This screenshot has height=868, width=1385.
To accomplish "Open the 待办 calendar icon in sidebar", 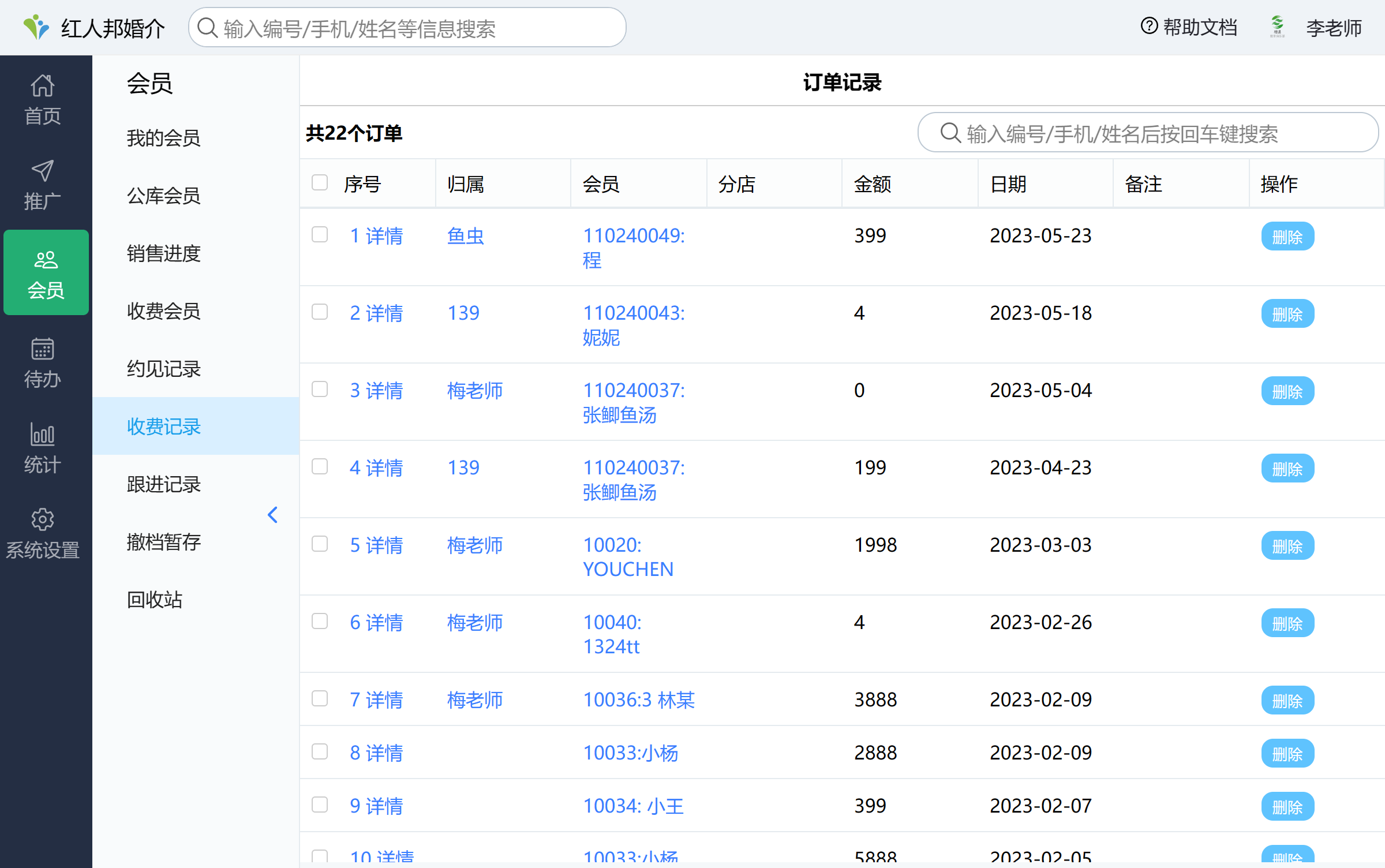I will pyautogui.click(x=43, y=349).
